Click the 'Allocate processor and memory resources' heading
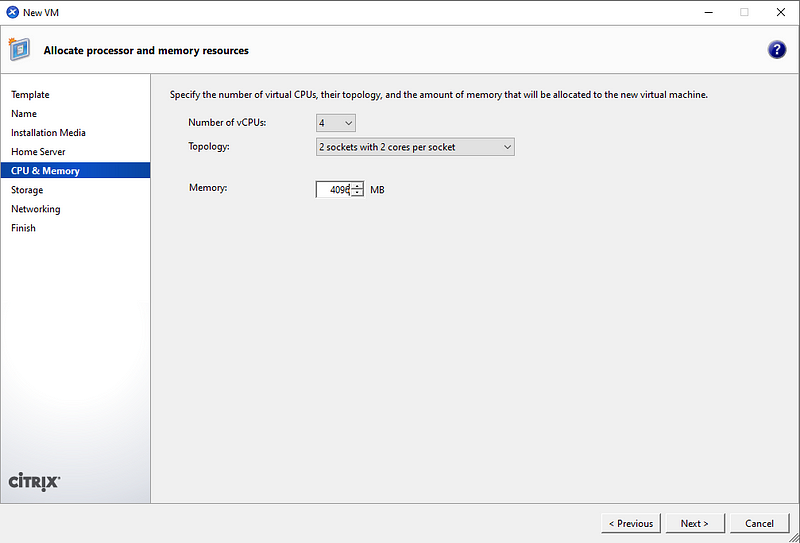 [146, 51]
